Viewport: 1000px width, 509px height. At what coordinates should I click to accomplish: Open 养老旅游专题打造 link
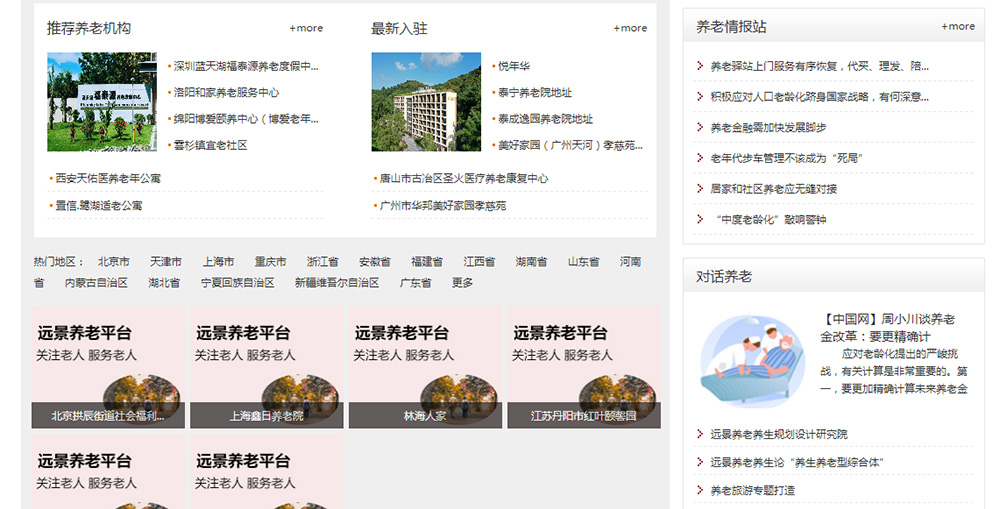[753, 490]
